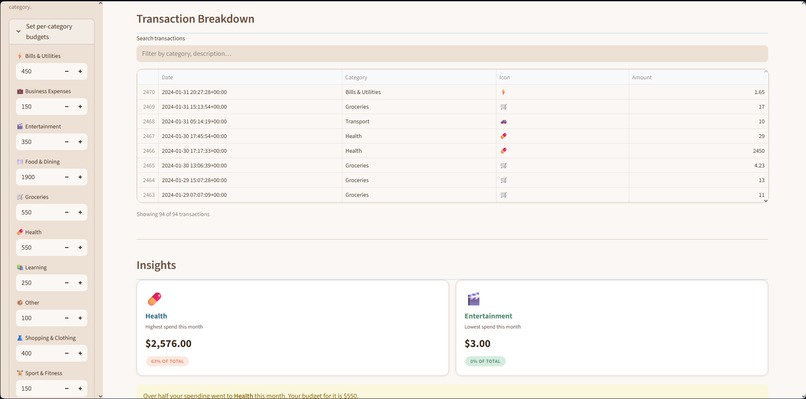Screen dimensions: 806x399
Task: Click the Health insight title
Action: click(156, 316)
